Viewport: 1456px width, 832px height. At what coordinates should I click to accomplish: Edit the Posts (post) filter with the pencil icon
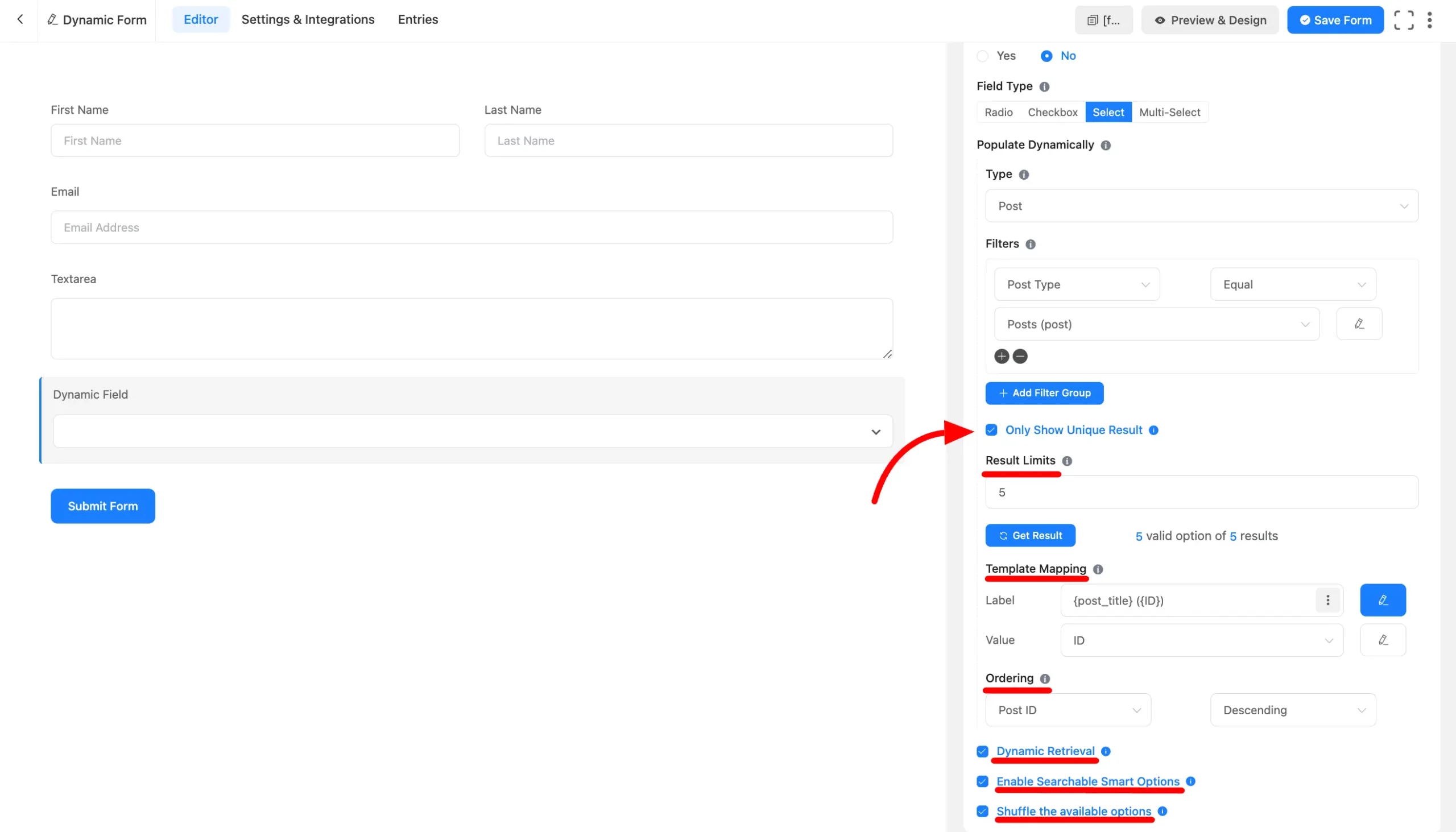pos(1359,324)
